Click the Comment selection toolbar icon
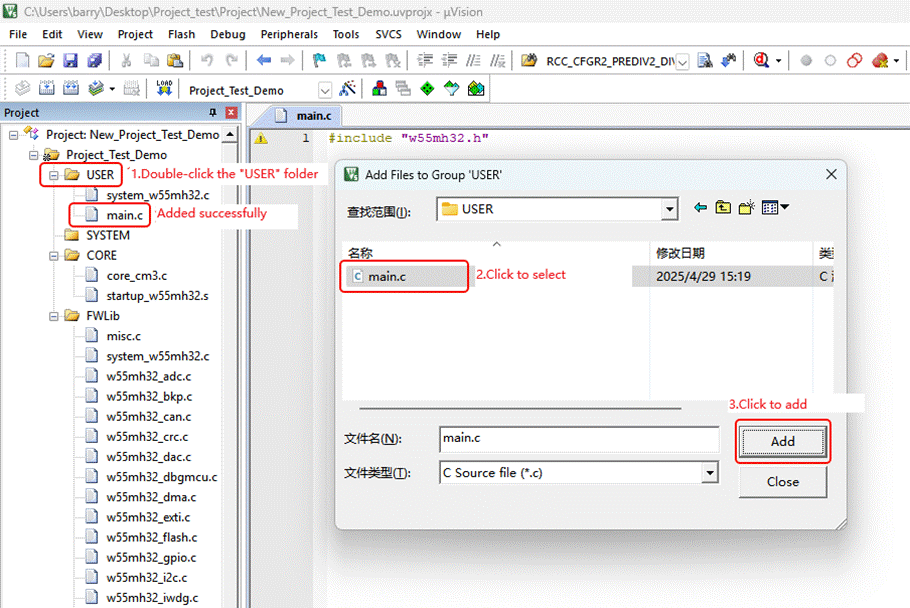The height and width of the screenshot is (608, 910). [x=474, y=60]
